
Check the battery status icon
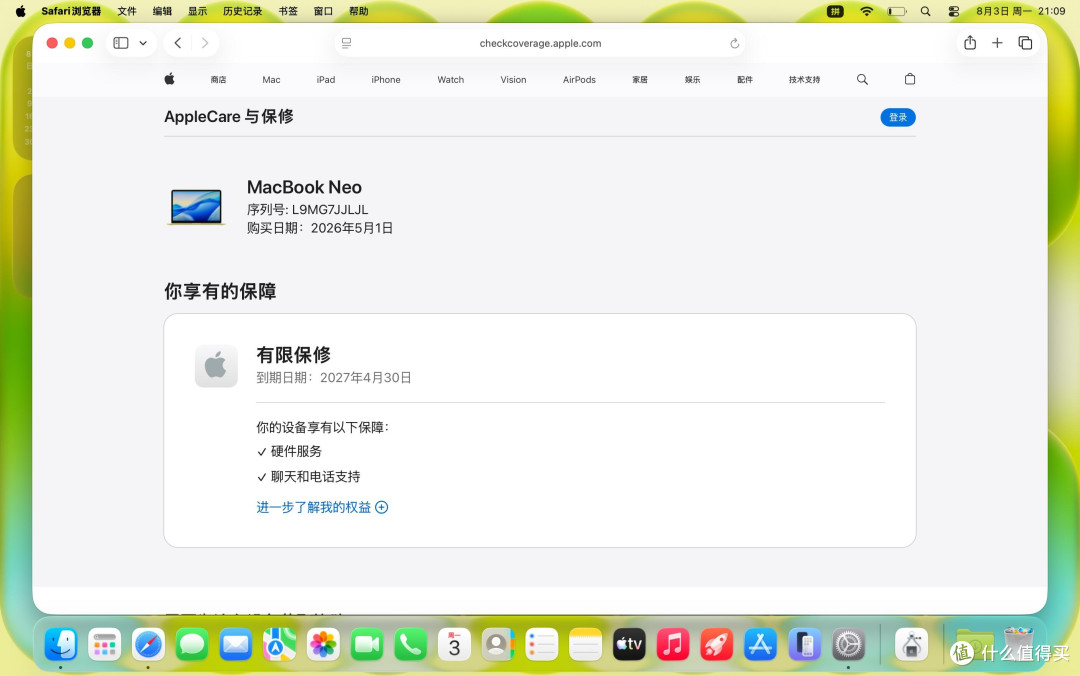(896, 11)
